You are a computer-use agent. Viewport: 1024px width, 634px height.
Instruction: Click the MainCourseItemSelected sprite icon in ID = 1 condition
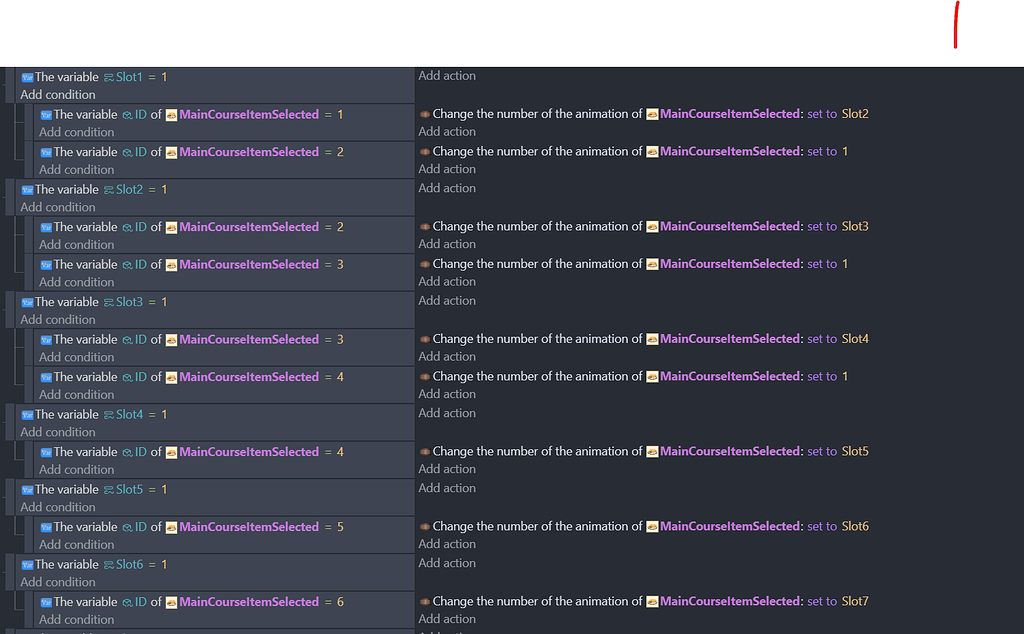[171, 115]
